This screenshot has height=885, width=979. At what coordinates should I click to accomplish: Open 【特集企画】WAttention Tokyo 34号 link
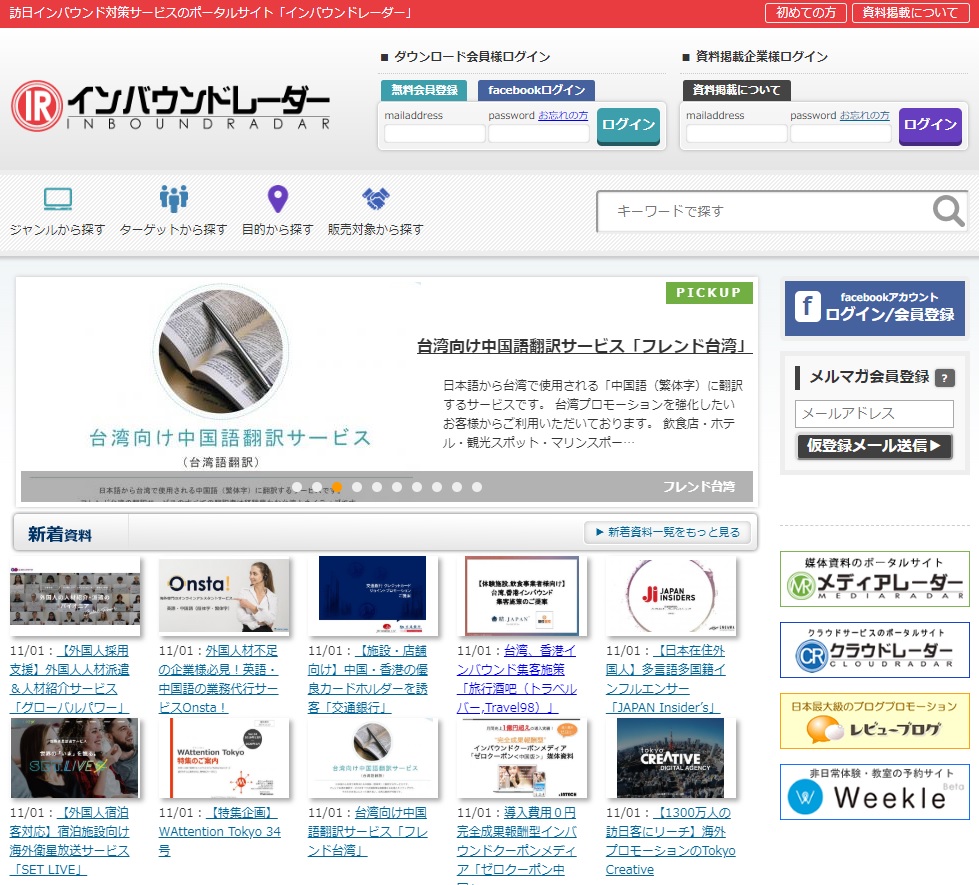220,832
